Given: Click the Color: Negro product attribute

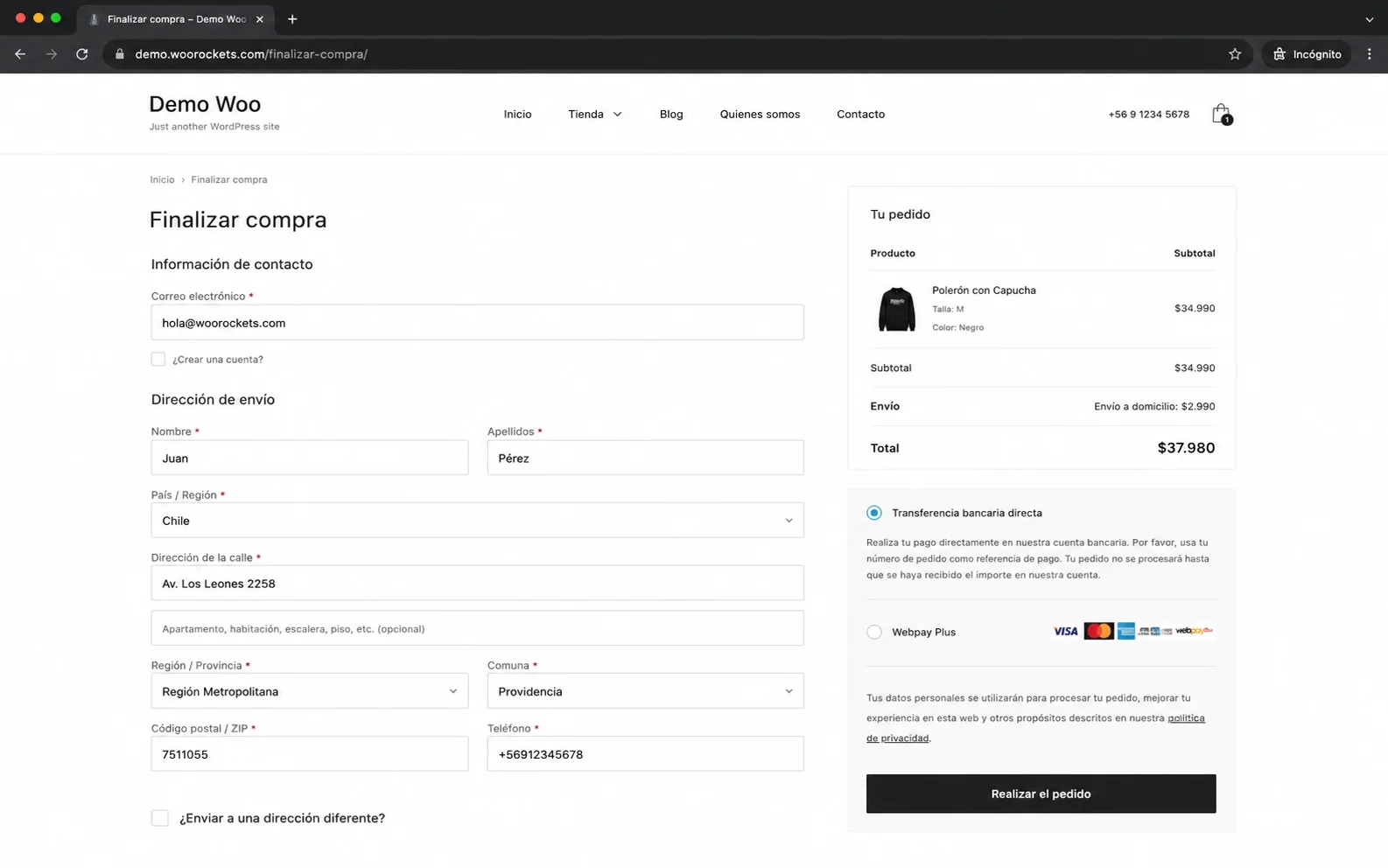Looking at the screenshot, I should pos(957,327).
